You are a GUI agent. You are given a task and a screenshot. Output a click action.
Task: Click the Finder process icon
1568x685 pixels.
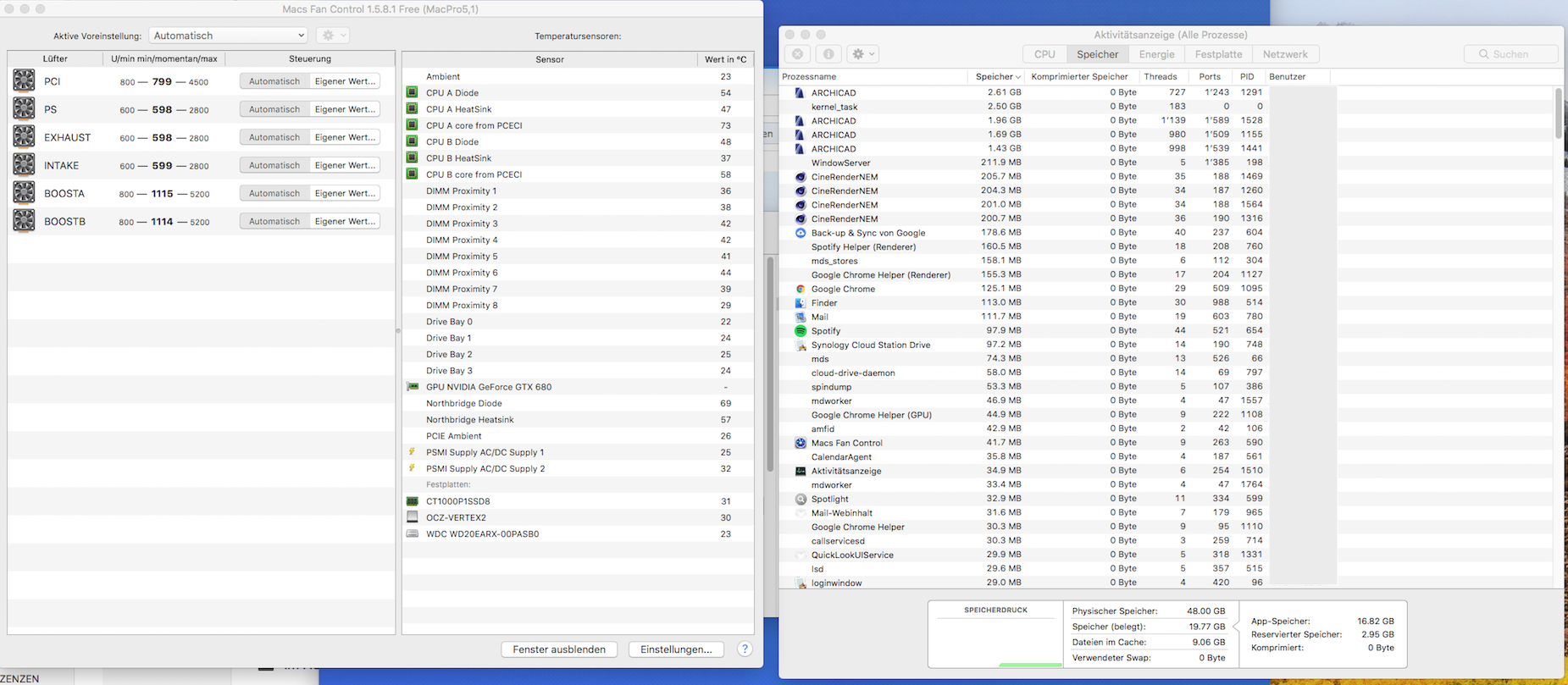point(800,302)
